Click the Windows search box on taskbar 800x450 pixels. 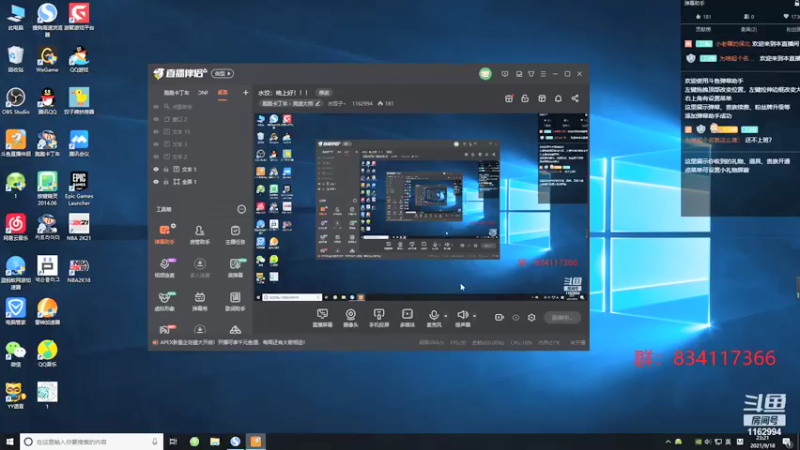point(92,441)
